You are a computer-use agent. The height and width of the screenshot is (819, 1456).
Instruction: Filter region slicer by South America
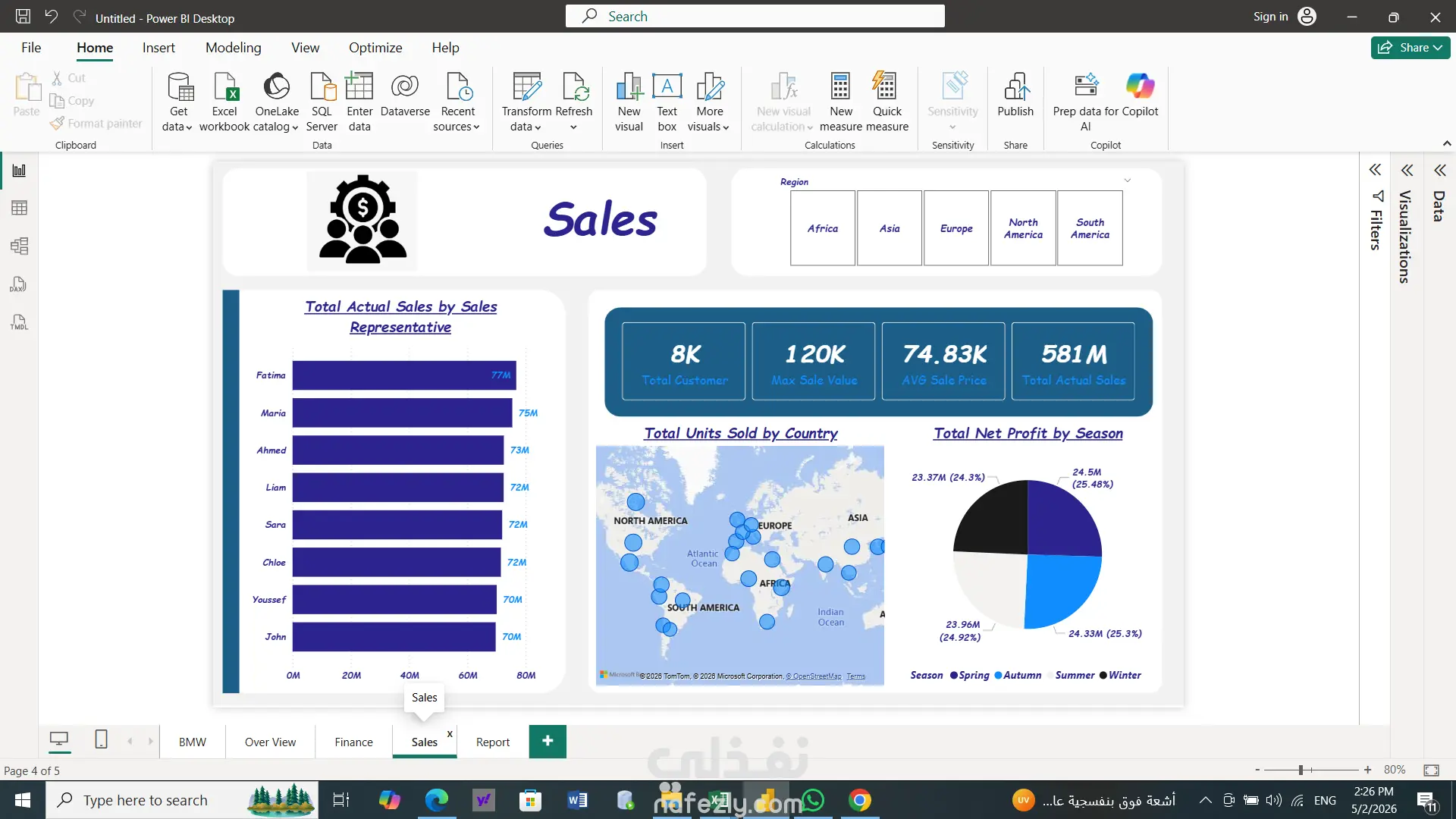1090,228
